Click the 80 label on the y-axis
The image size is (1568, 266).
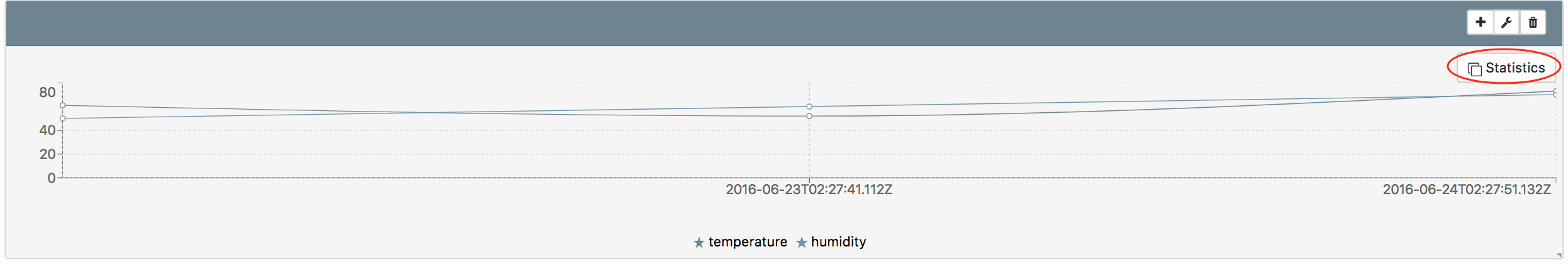[47, 93]
